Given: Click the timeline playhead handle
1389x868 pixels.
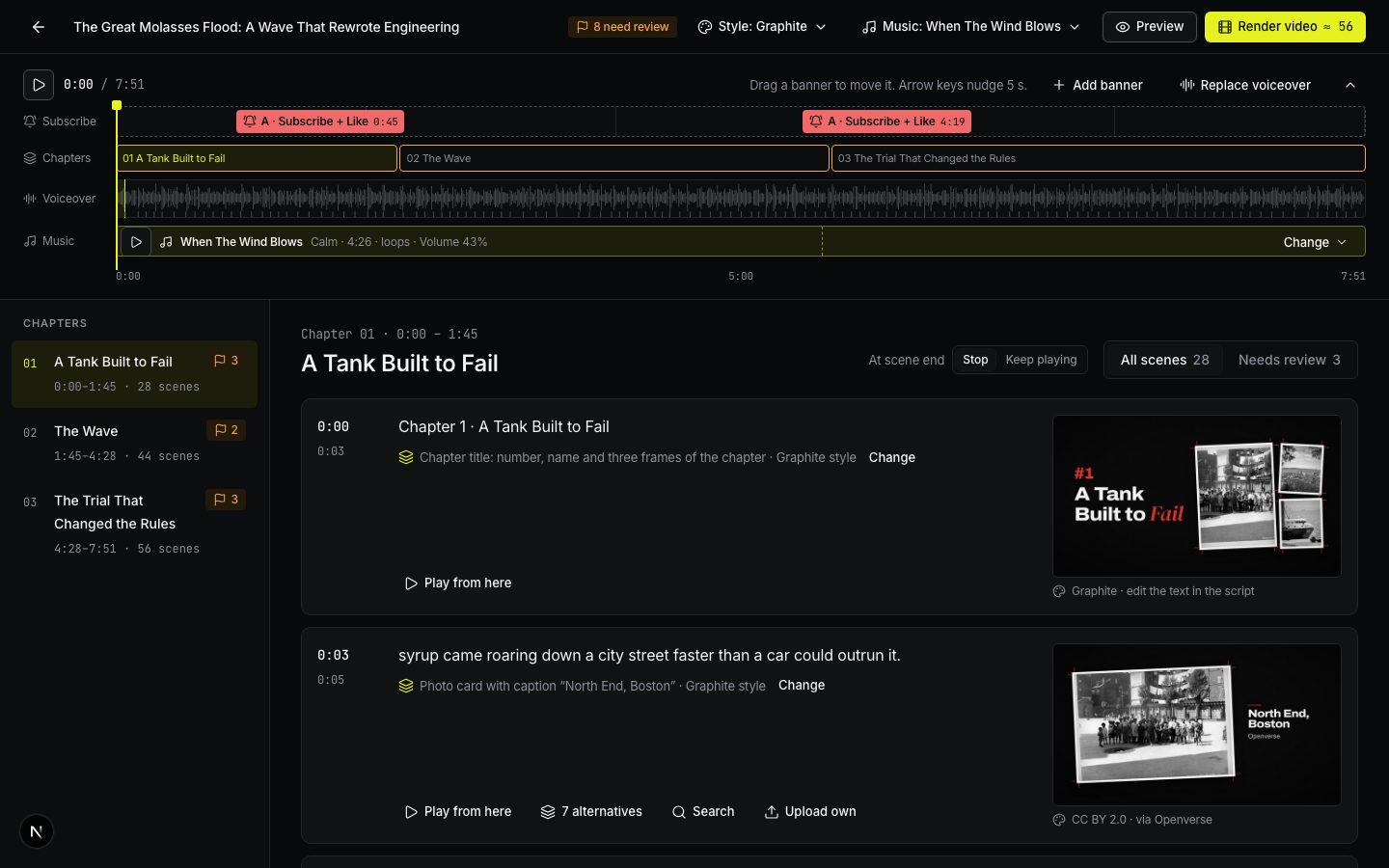Looking at the screenshot, I should click(x=117, y=105).
